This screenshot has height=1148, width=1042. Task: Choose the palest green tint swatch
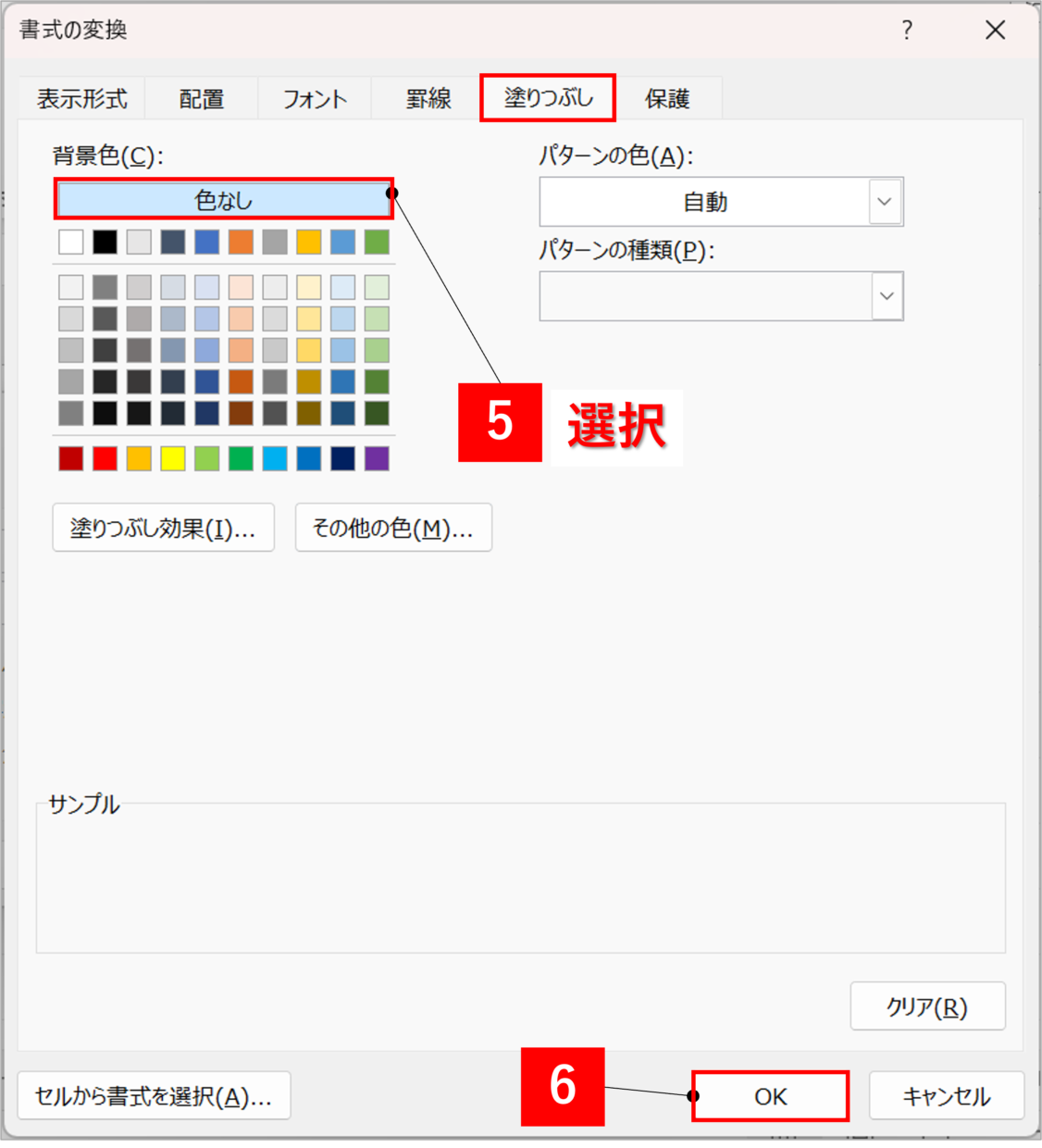point(377,287)
